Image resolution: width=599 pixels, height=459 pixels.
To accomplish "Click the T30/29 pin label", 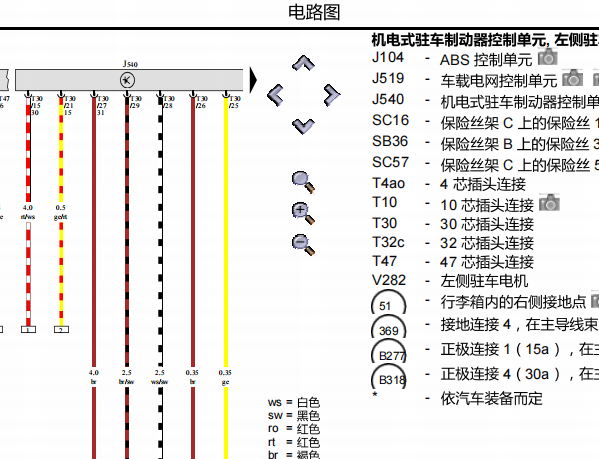I will 135,102.
